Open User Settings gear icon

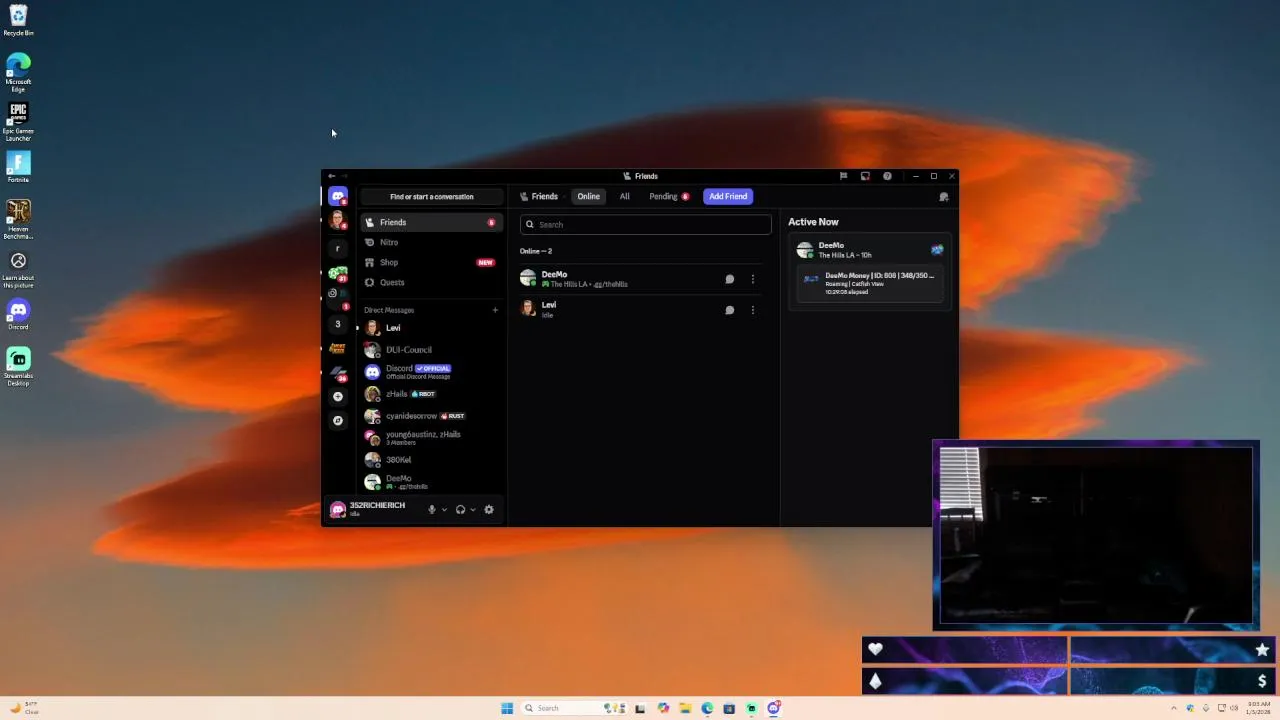(x=489, y=509)
